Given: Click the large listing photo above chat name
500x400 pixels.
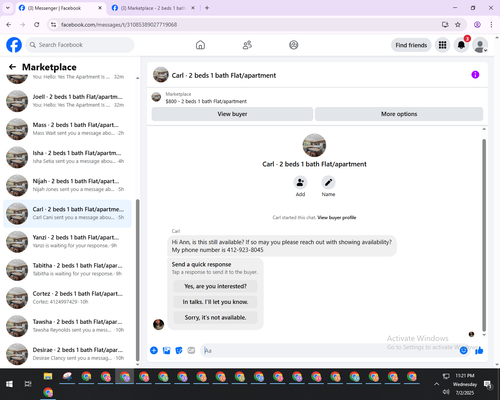Looking at the screenshot, I should [x=314, y=145].
